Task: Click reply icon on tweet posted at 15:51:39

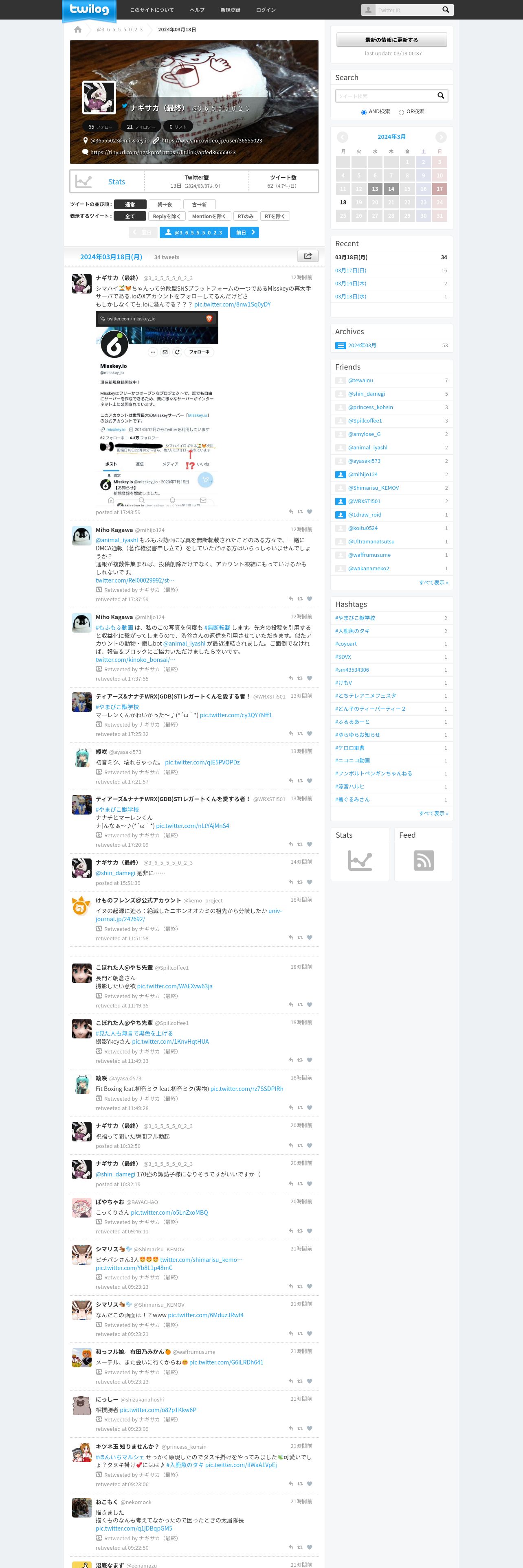Action: [x=291, y=882]
